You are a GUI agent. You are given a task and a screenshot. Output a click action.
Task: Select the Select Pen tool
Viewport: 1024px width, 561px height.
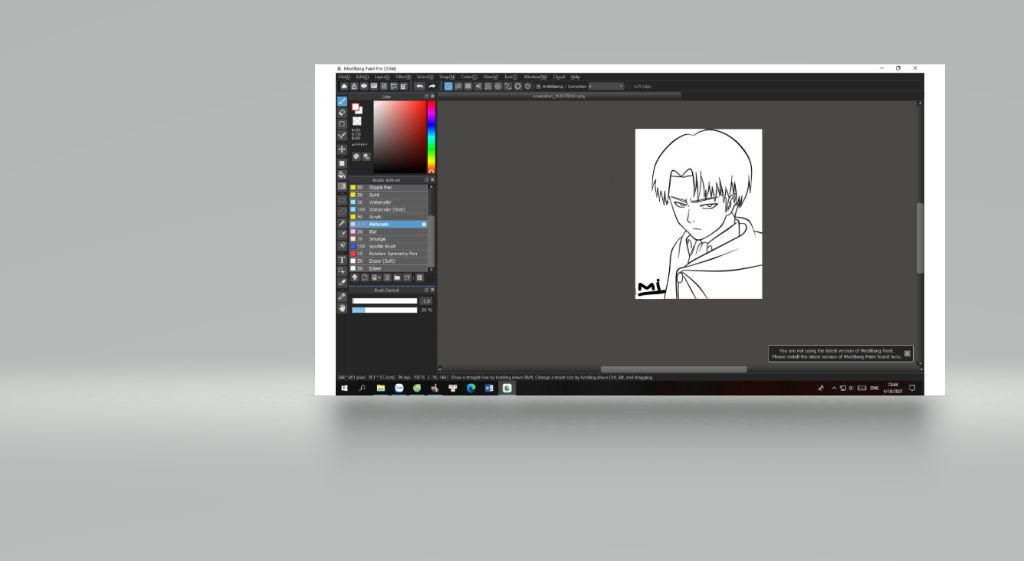342,234
